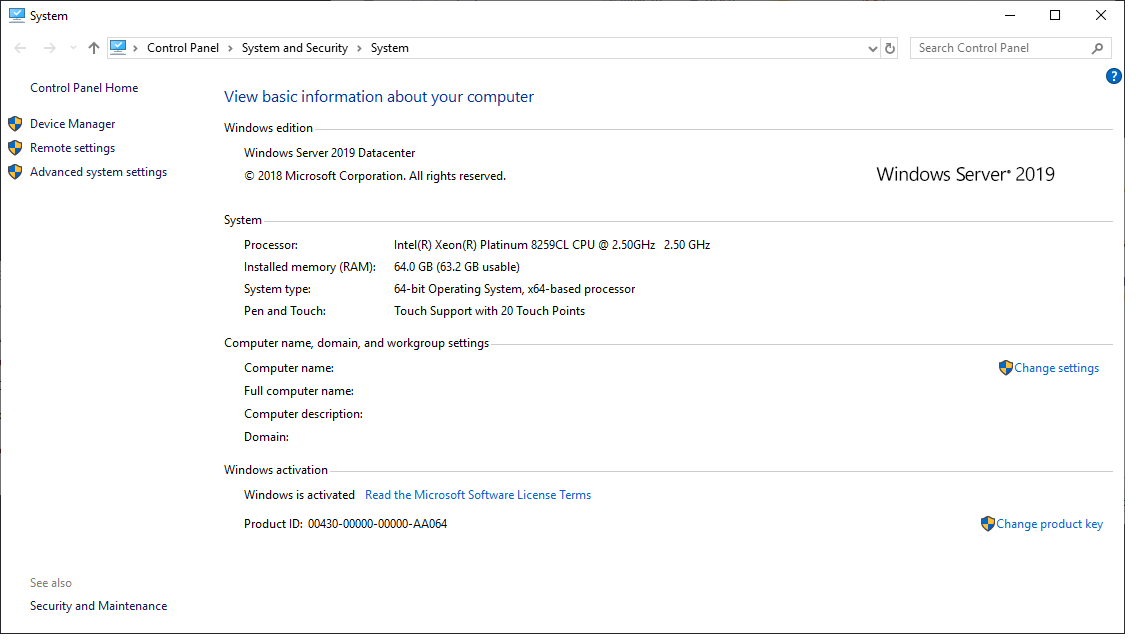The height and width of the screenshot is (644, 1139).
Task: Open the address bar history dropdown
Action: pos(872,48)
